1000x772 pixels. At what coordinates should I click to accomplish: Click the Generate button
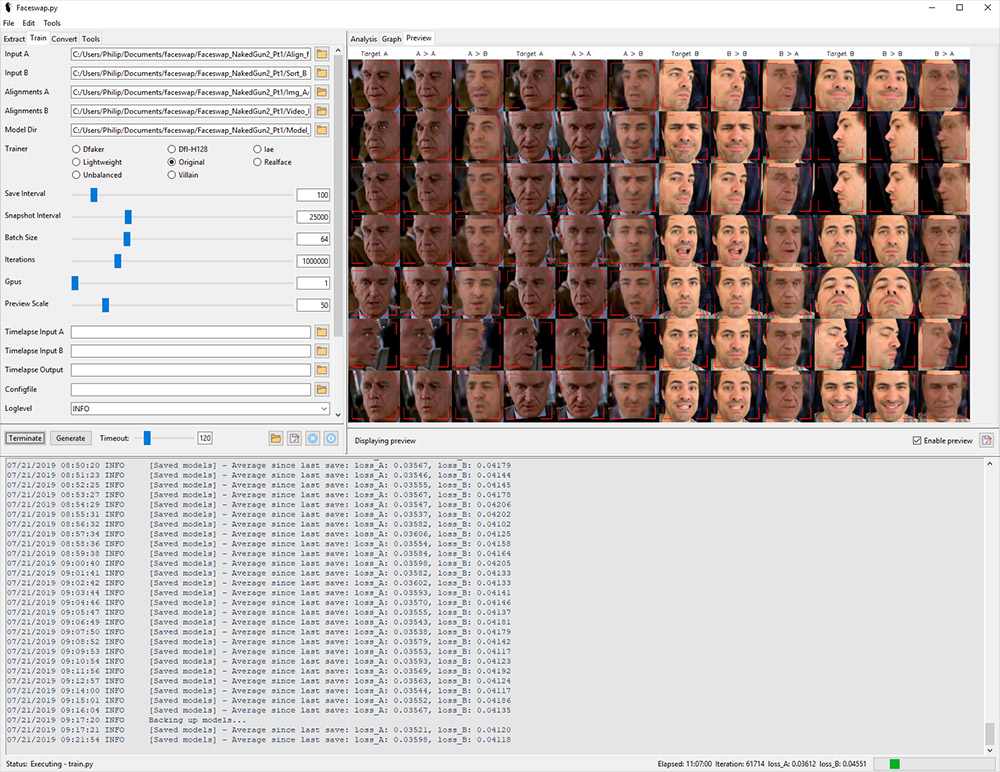point(70,438)
